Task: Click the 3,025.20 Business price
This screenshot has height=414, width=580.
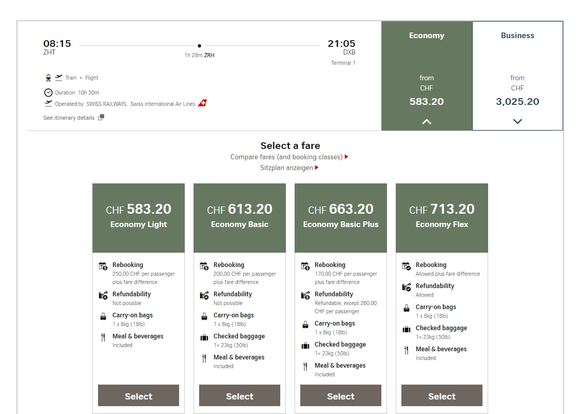Action: coord(517,101)
